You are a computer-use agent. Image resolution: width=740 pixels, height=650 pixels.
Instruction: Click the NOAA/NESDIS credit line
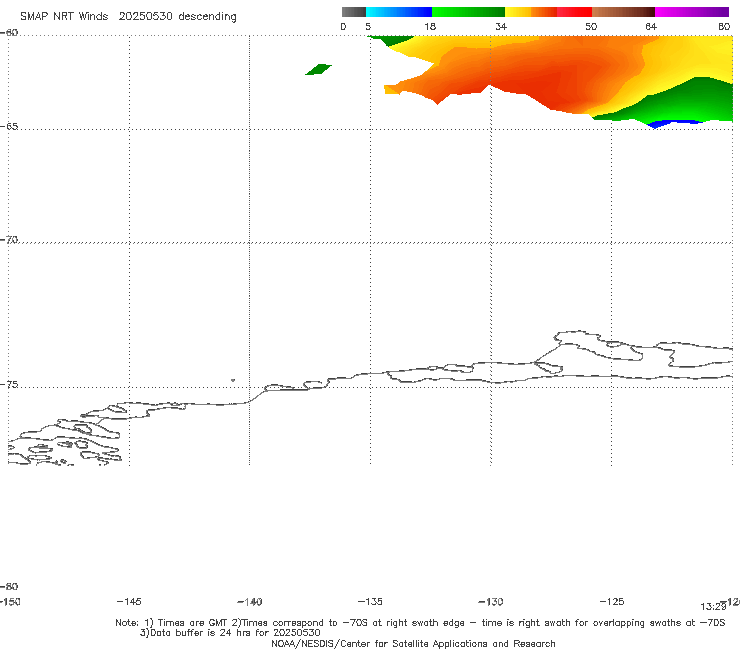pyautogui.click(x=413, y=644)
